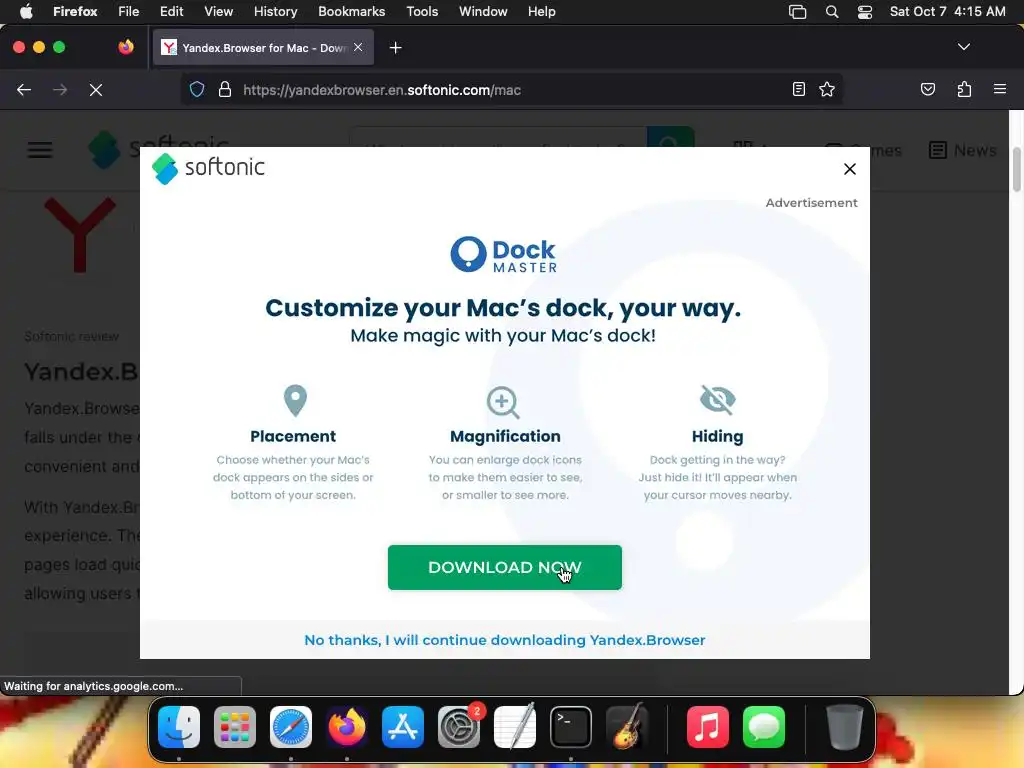This screenshot has height=768, width=1024.
Task: Open Safari from the Dock
Action: coord(291,726)
